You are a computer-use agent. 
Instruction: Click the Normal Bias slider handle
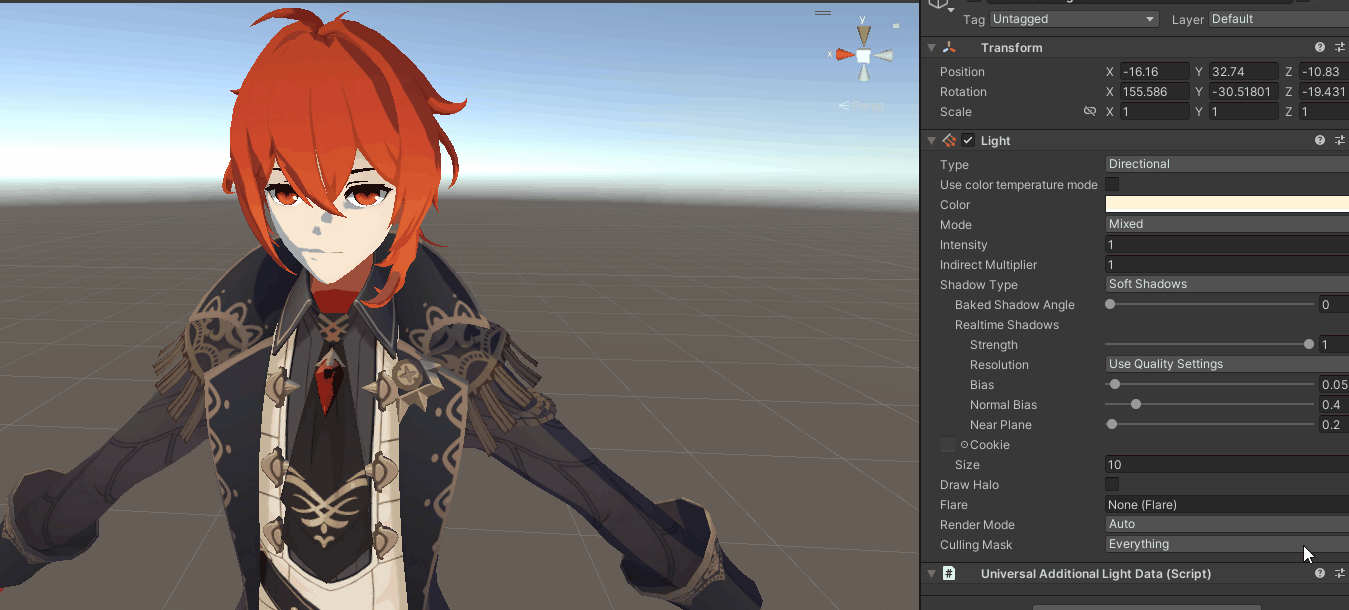point(1136,404)
